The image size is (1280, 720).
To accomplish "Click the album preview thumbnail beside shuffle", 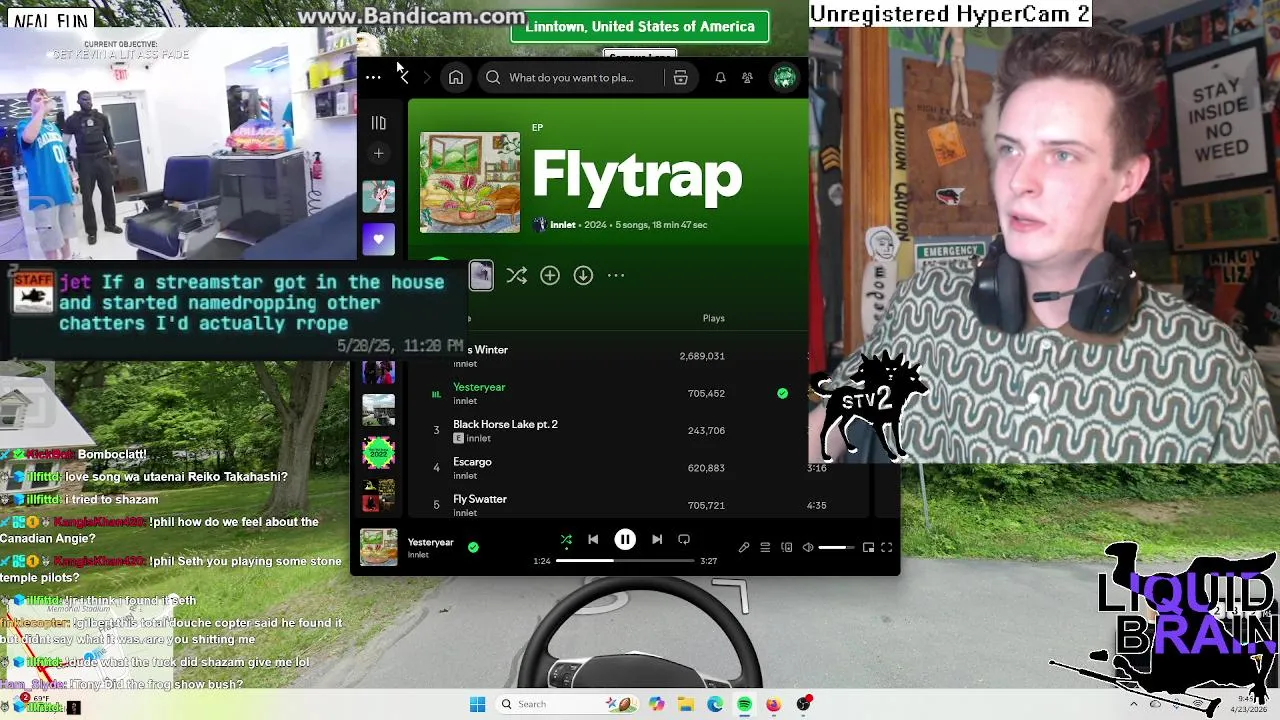I will [x=481, y=275].
